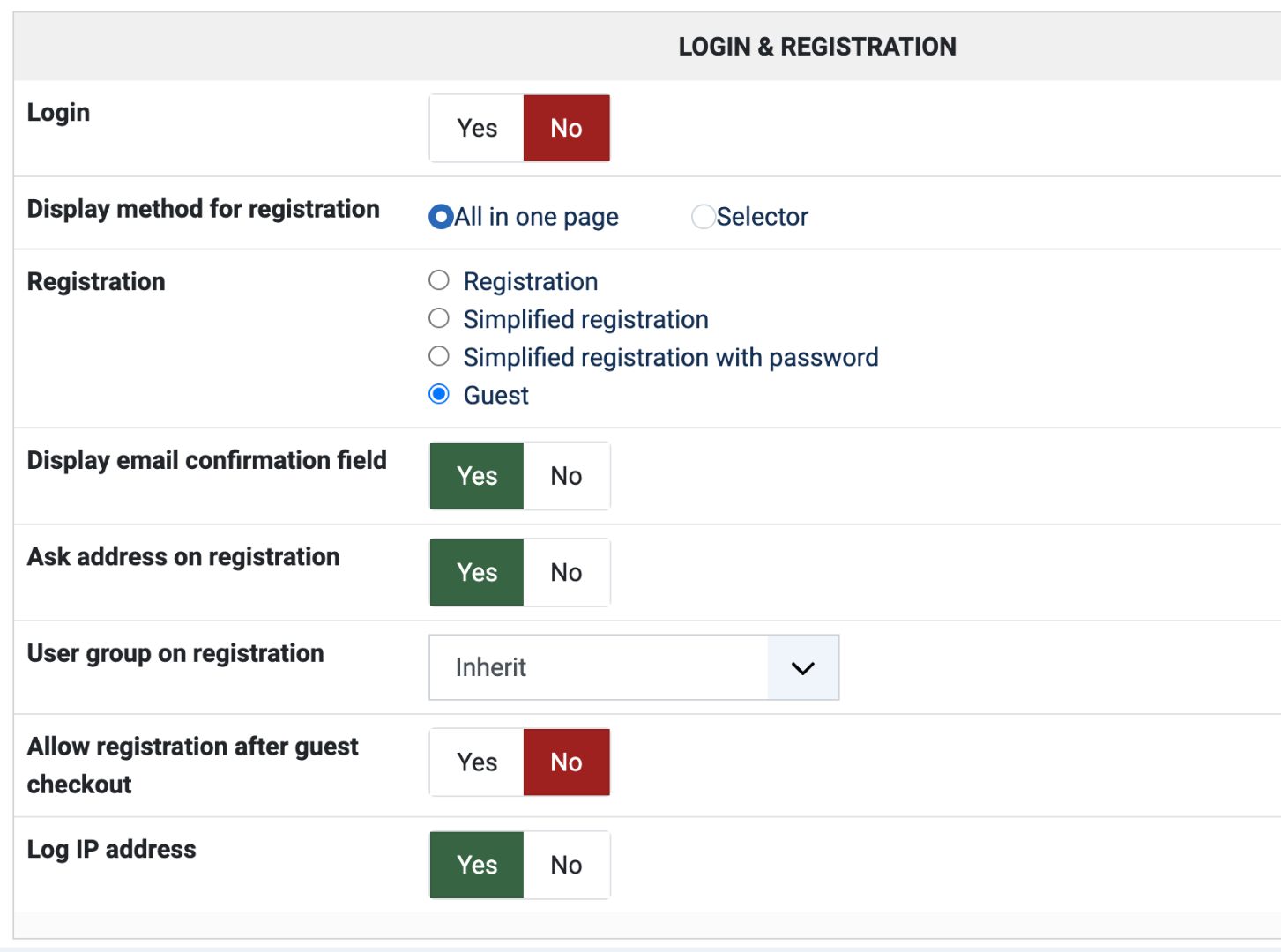This screenshot has height=952, width=1281.
Task: Select 'All in one page' display method
Action: click(x=441, y=217)
